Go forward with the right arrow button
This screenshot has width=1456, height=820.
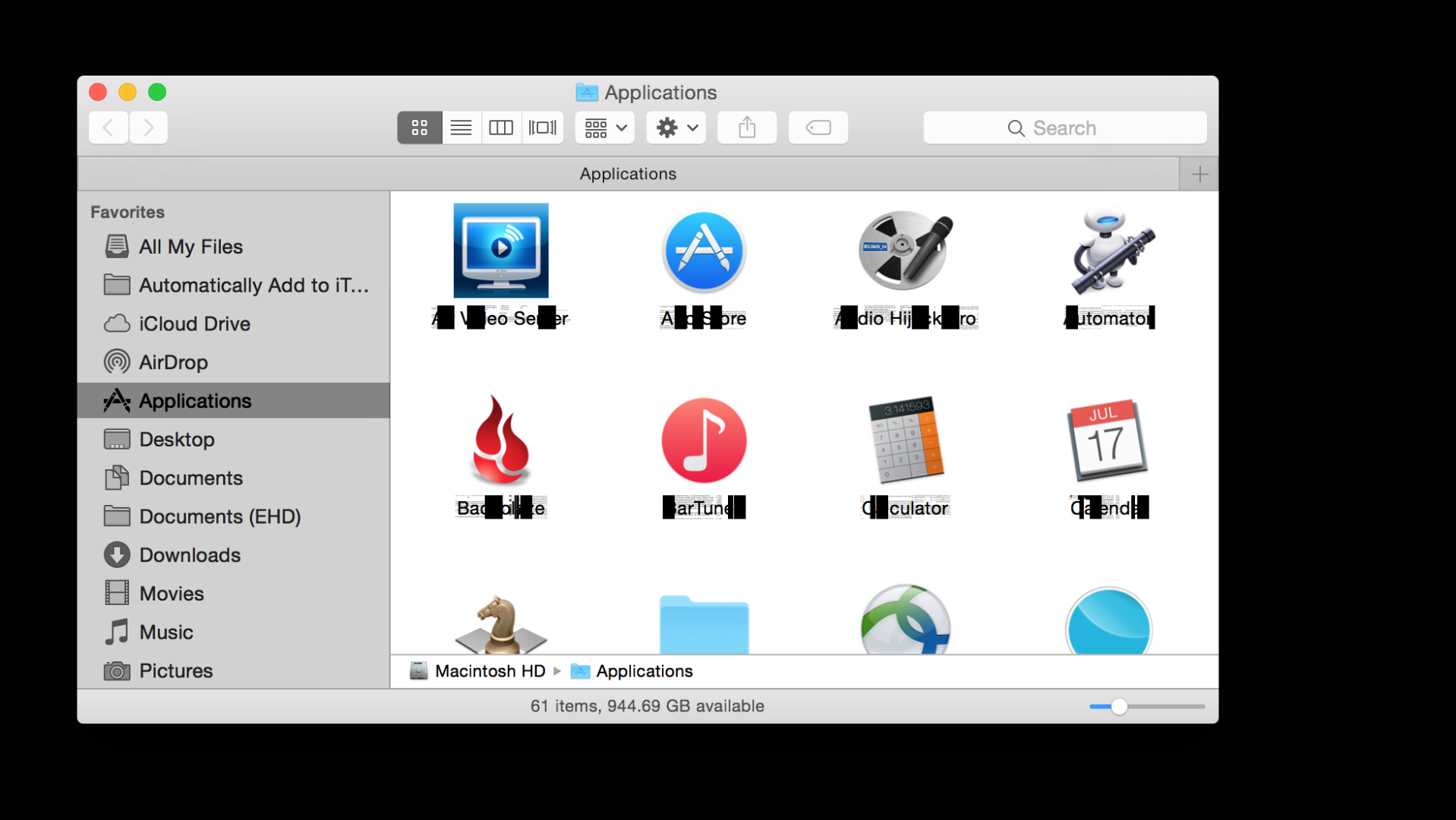148,128
